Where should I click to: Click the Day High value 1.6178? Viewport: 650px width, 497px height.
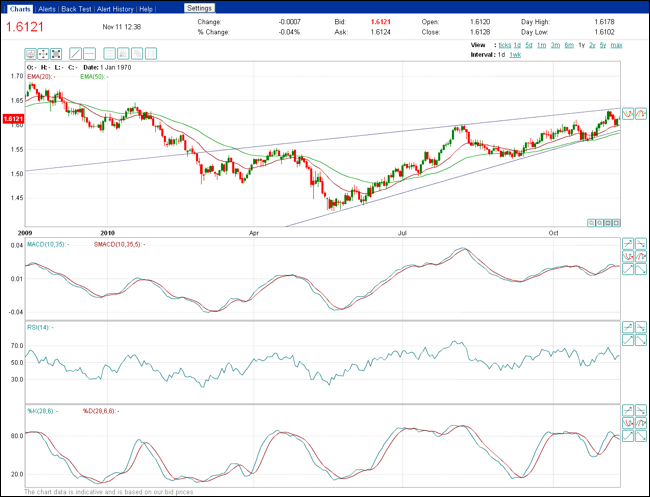pyautogui.click(x=604, y=22)
